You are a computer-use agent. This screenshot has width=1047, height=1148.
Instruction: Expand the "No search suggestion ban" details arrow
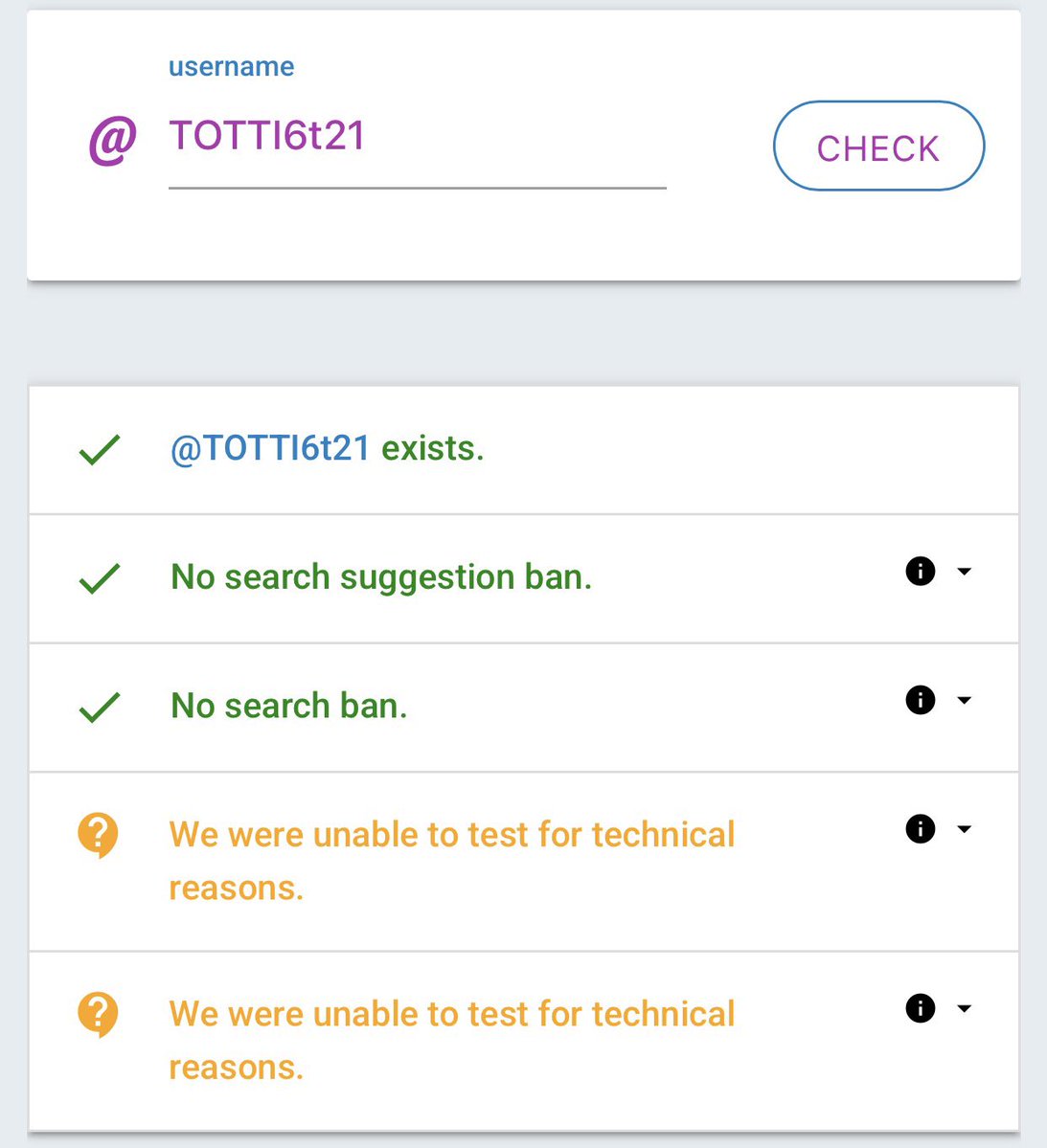(965, 572)
